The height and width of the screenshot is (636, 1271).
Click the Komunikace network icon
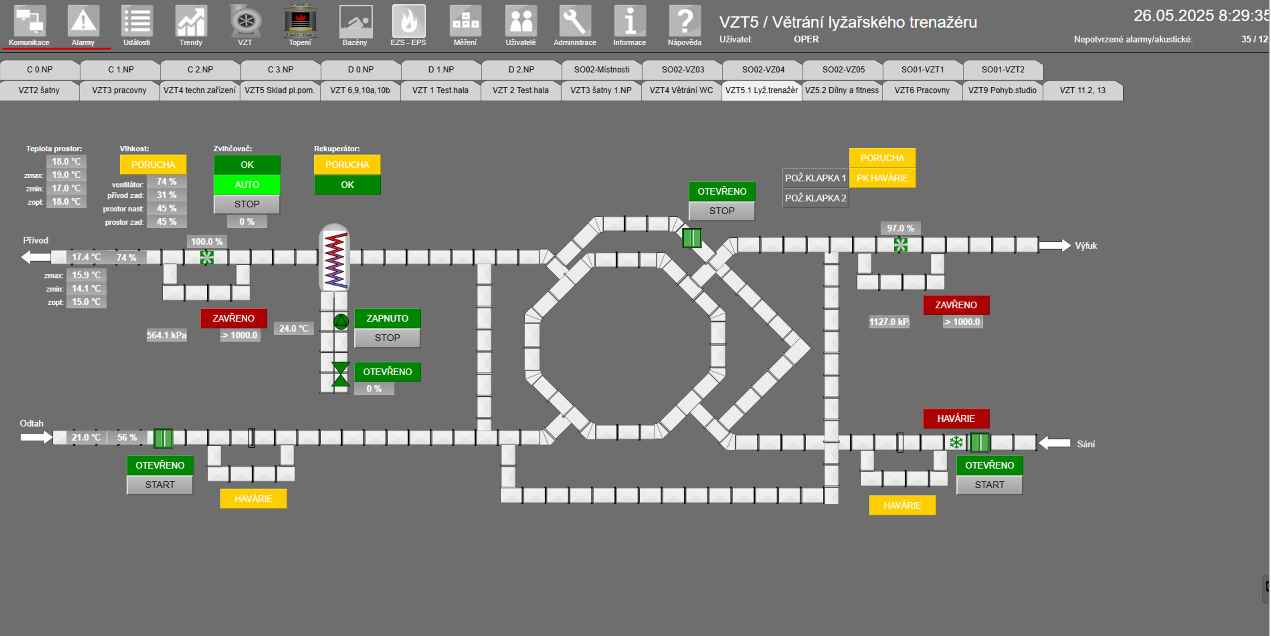tap(29, 21)
